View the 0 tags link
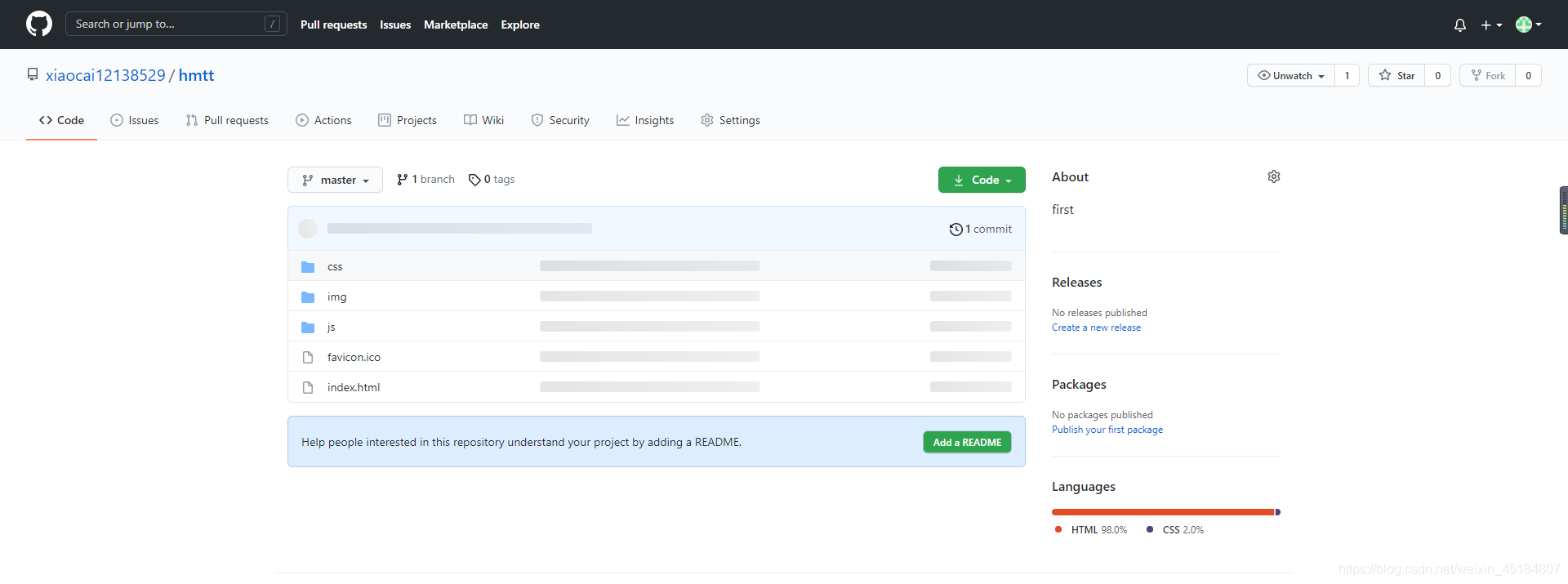 (492, 180)
